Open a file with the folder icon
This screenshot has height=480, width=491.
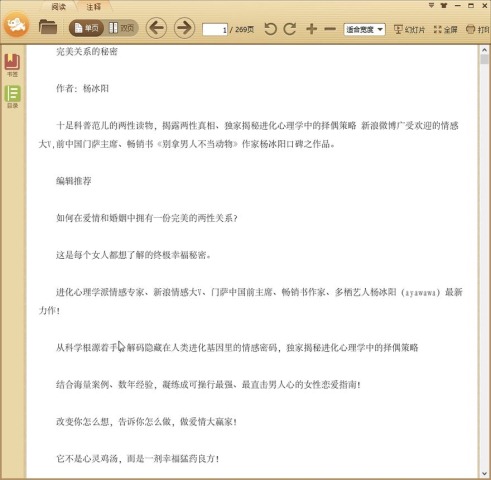(48, 27)
